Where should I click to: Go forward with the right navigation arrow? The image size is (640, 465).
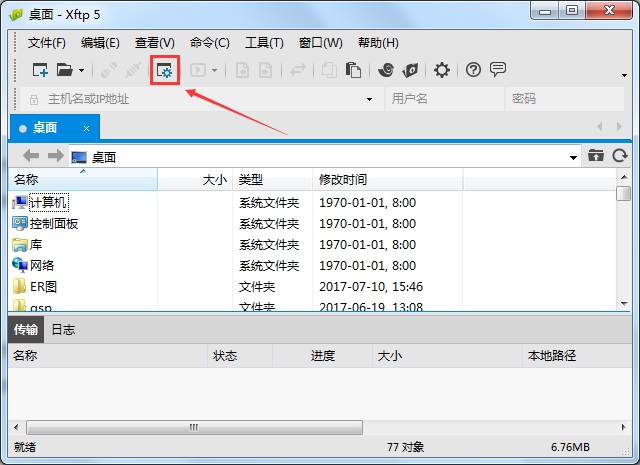(x=56, y=156)
